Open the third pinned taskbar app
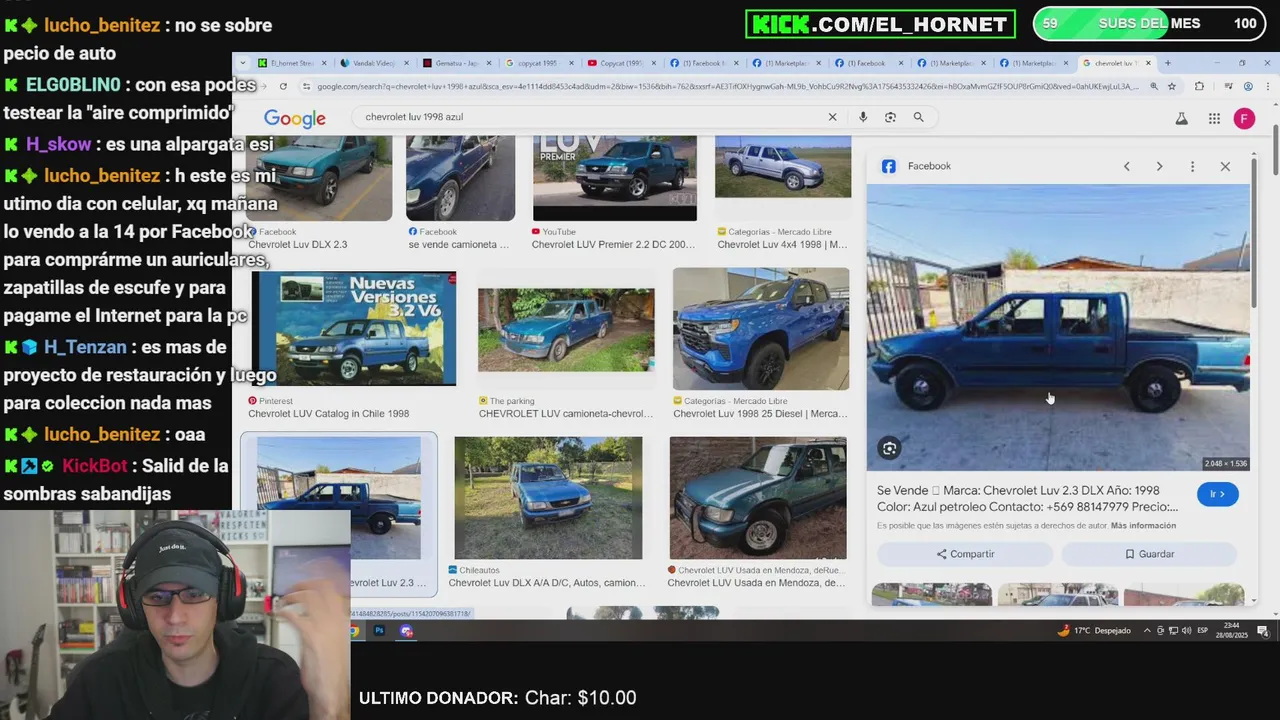The image size is (1280, 720). pyautogui.click(x=406, y=631)
